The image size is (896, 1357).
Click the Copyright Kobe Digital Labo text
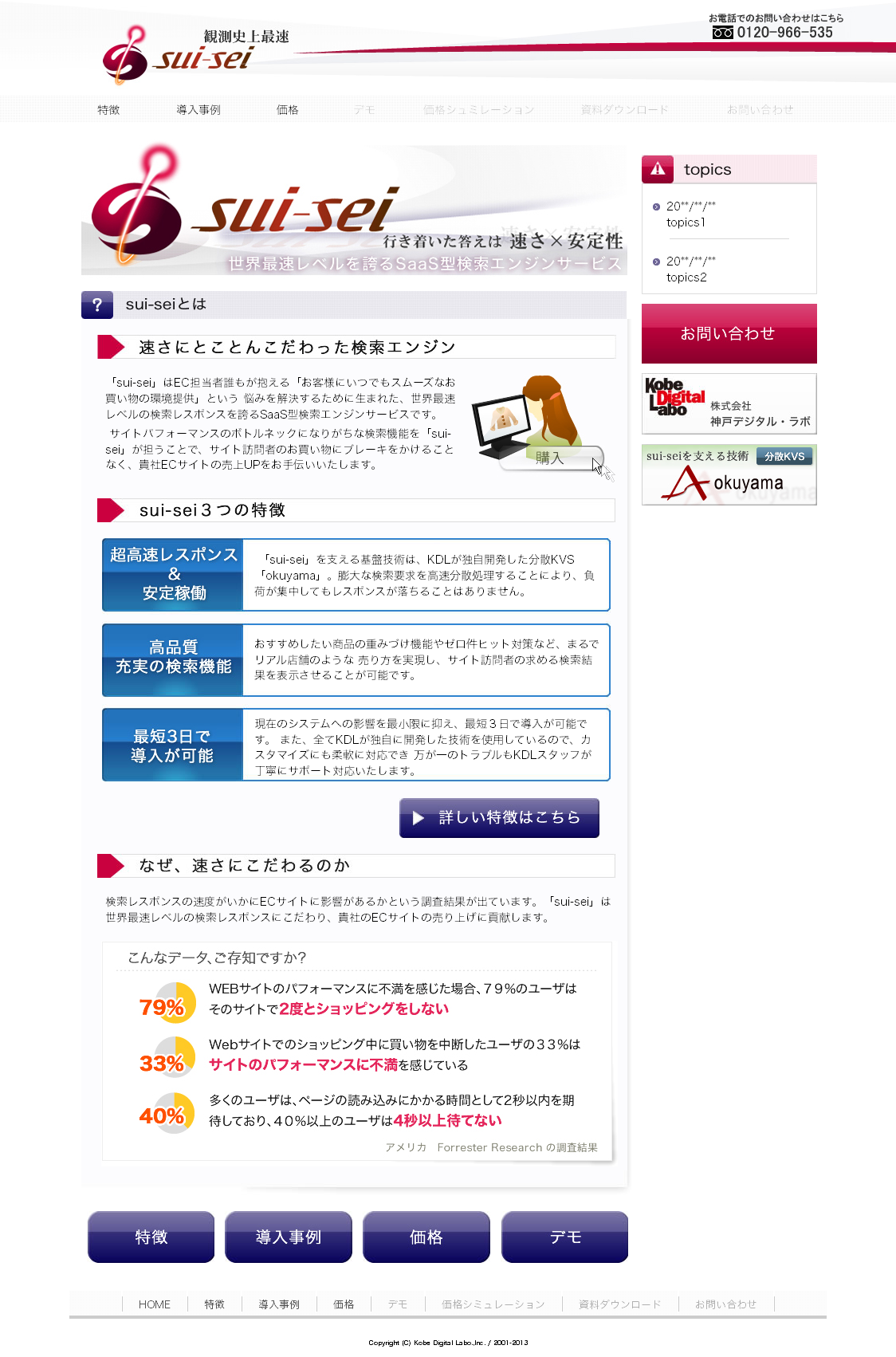pyautogui.click(x=448, y=1343)
